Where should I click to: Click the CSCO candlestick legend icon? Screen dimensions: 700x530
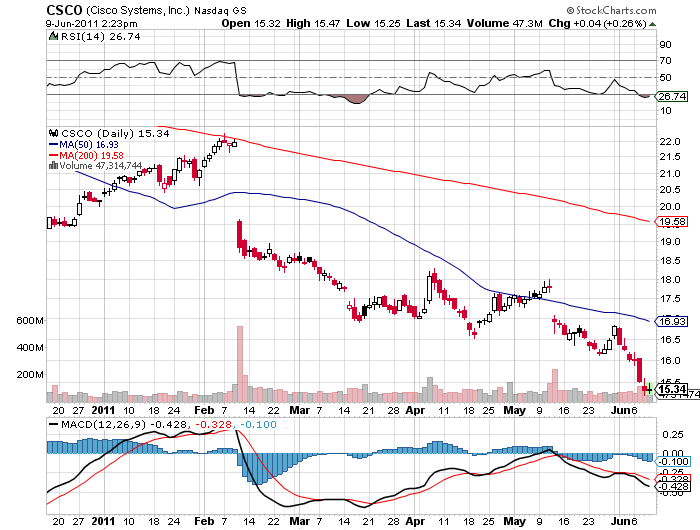54,133
